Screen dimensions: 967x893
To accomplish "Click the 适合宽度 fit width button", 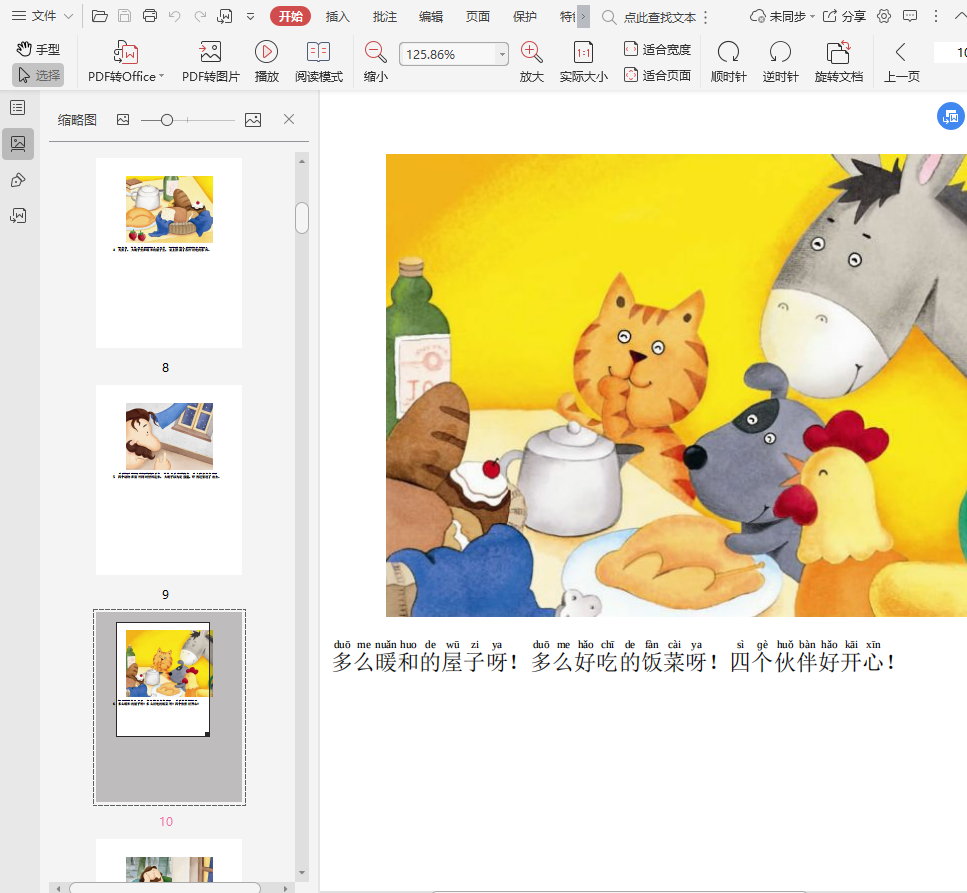I will [x=657, y=49].
